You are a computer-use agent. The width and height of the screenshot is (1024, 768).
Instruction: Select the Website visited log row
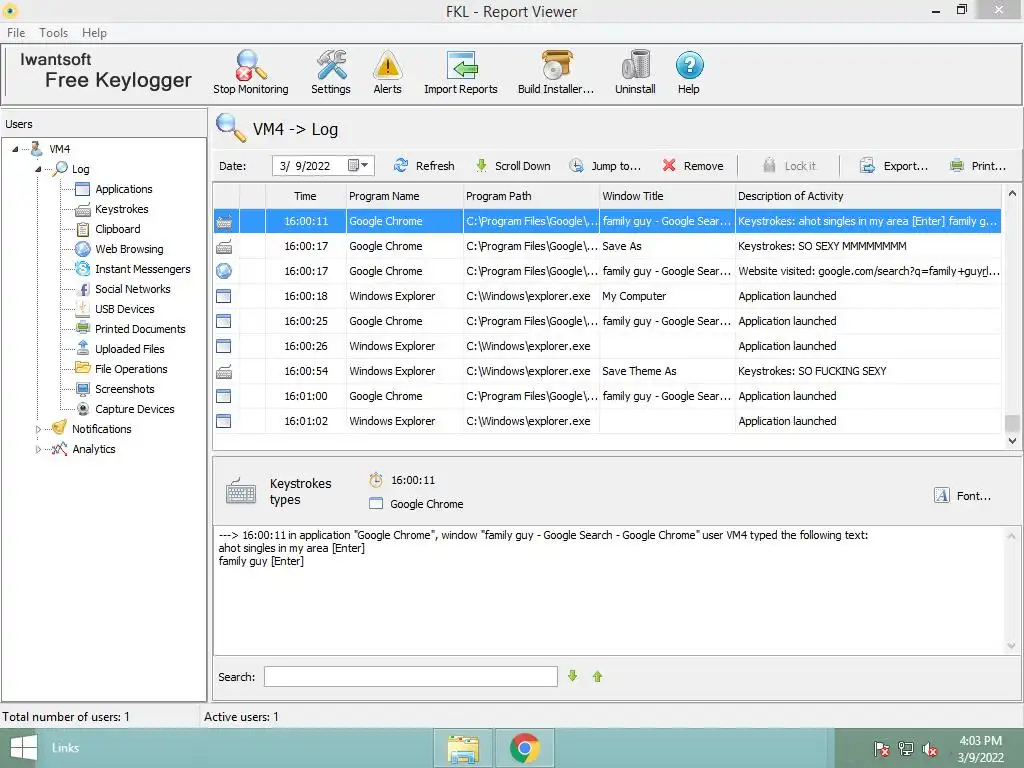click(x=607, y=271)
